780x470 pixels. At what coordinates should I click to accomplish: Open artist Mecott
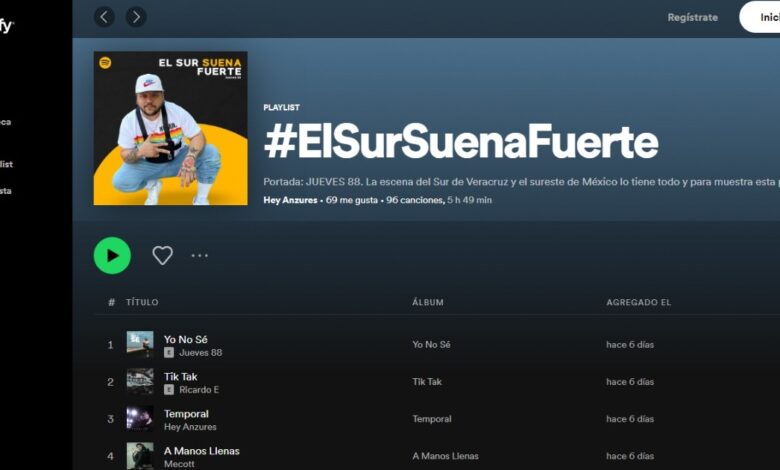tap(179, 464)
